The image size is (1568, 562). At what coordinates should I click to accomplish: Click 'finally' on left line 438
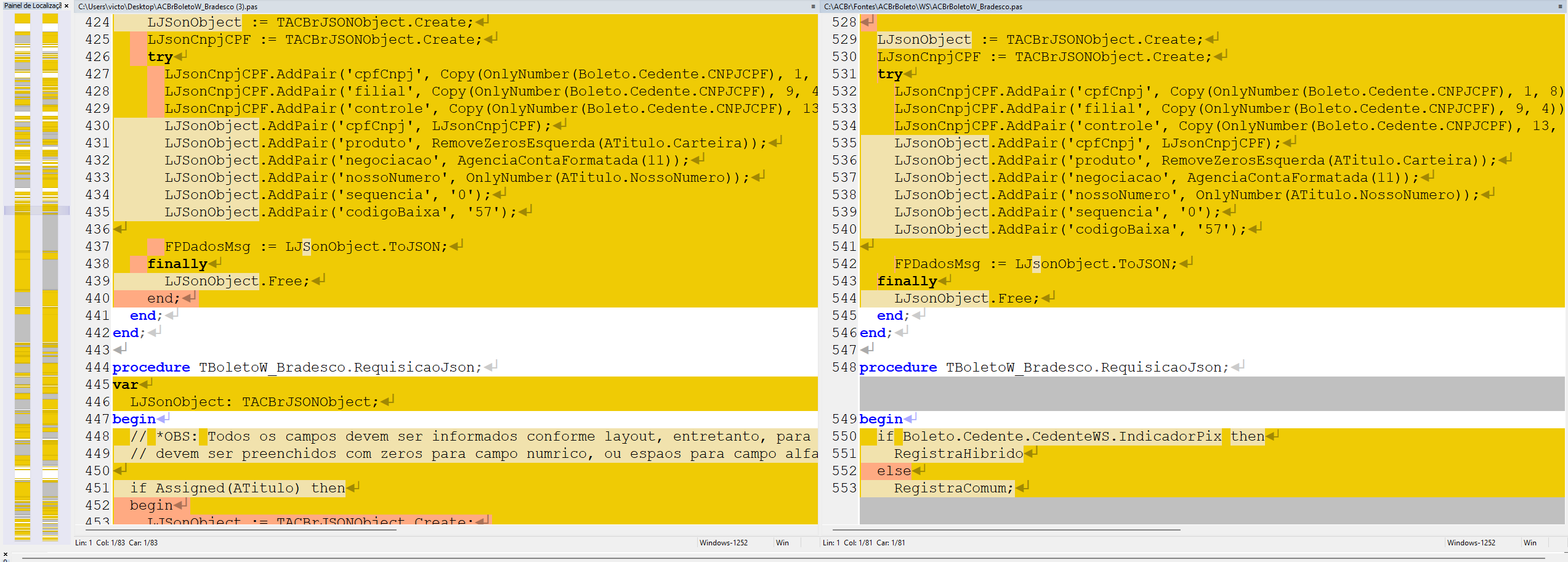177,264
